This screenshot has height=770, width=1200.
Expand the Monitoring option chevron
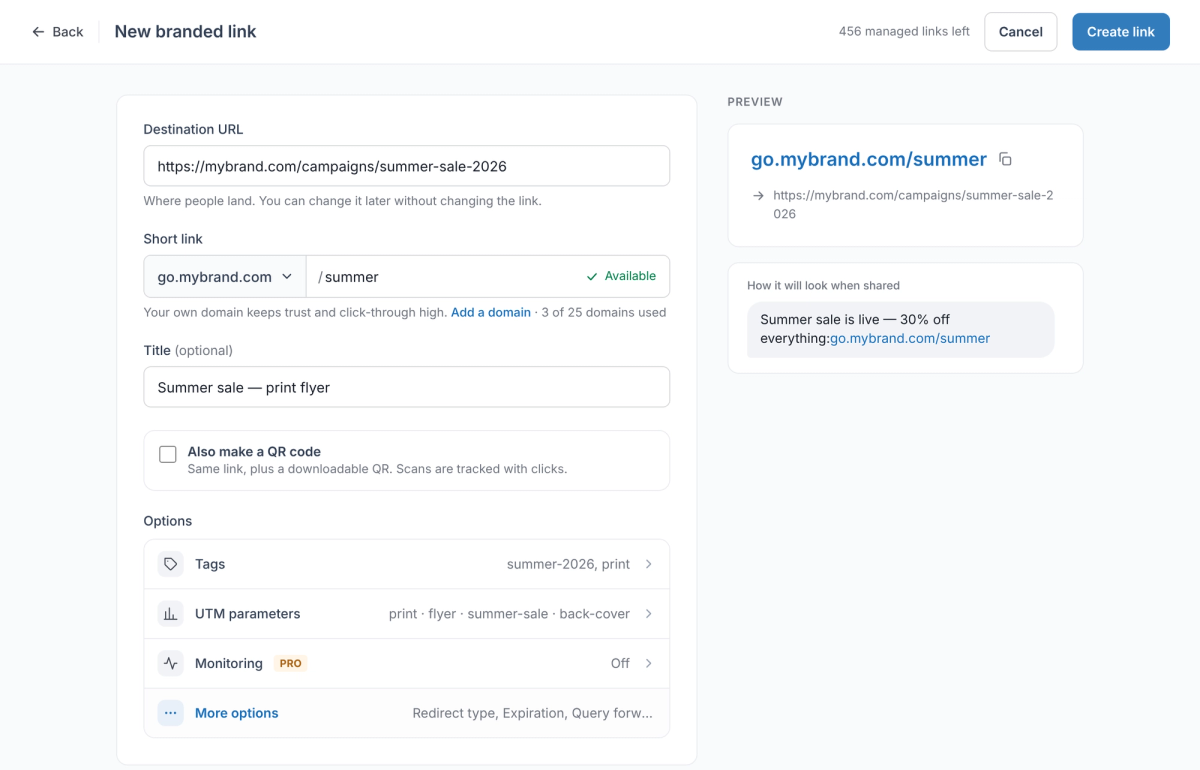pos(648,663)
